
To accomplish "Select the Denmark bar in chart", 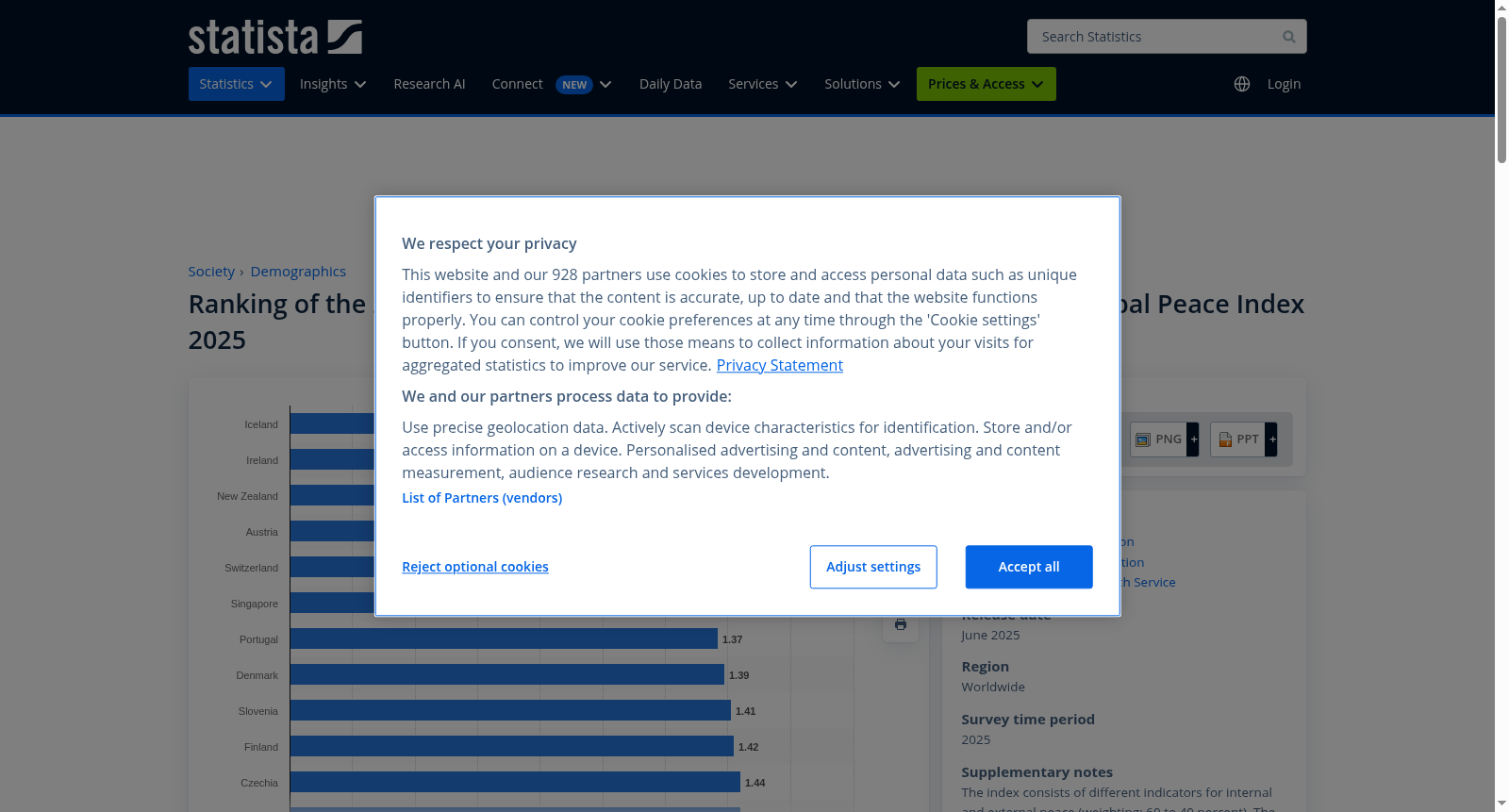I will 507,675.
